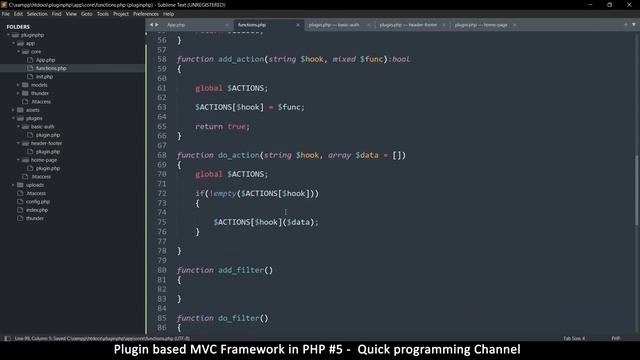Open the View menu
The image size is (640, 360).
[x=71, y=14]
